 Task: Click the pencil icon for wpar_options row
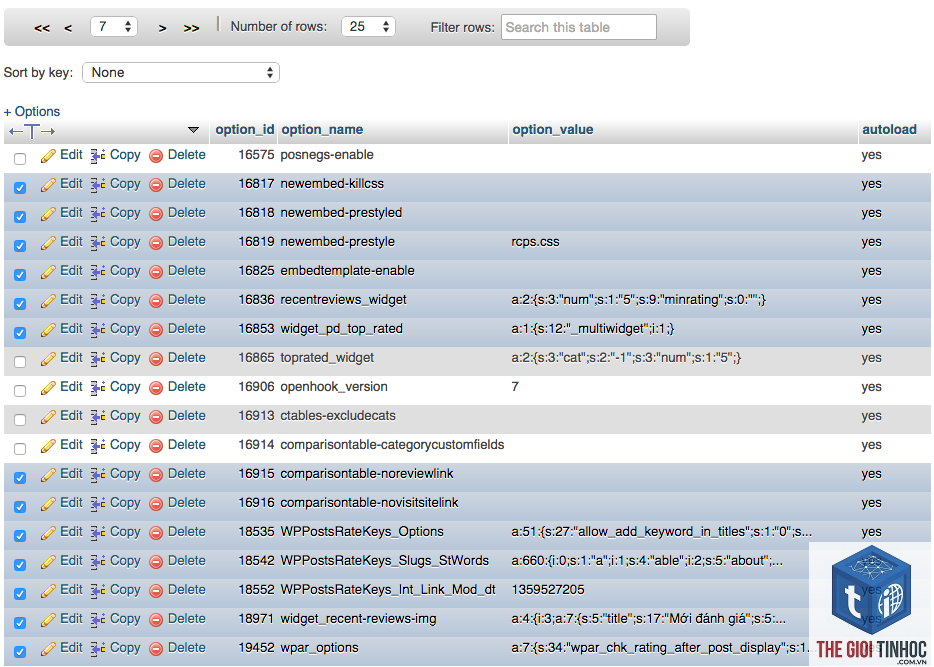[48, 649]
